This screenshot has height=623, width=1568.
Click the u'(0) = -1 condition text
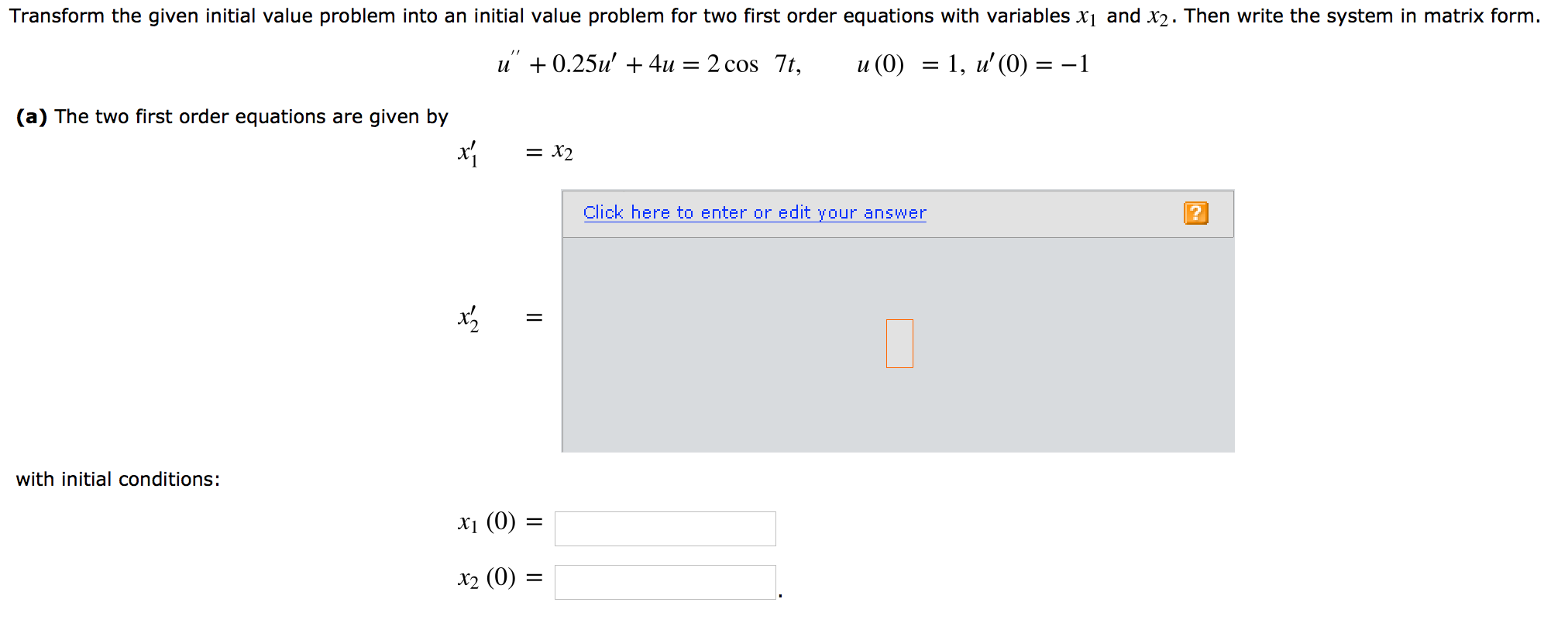click(x=1030, y=64)
